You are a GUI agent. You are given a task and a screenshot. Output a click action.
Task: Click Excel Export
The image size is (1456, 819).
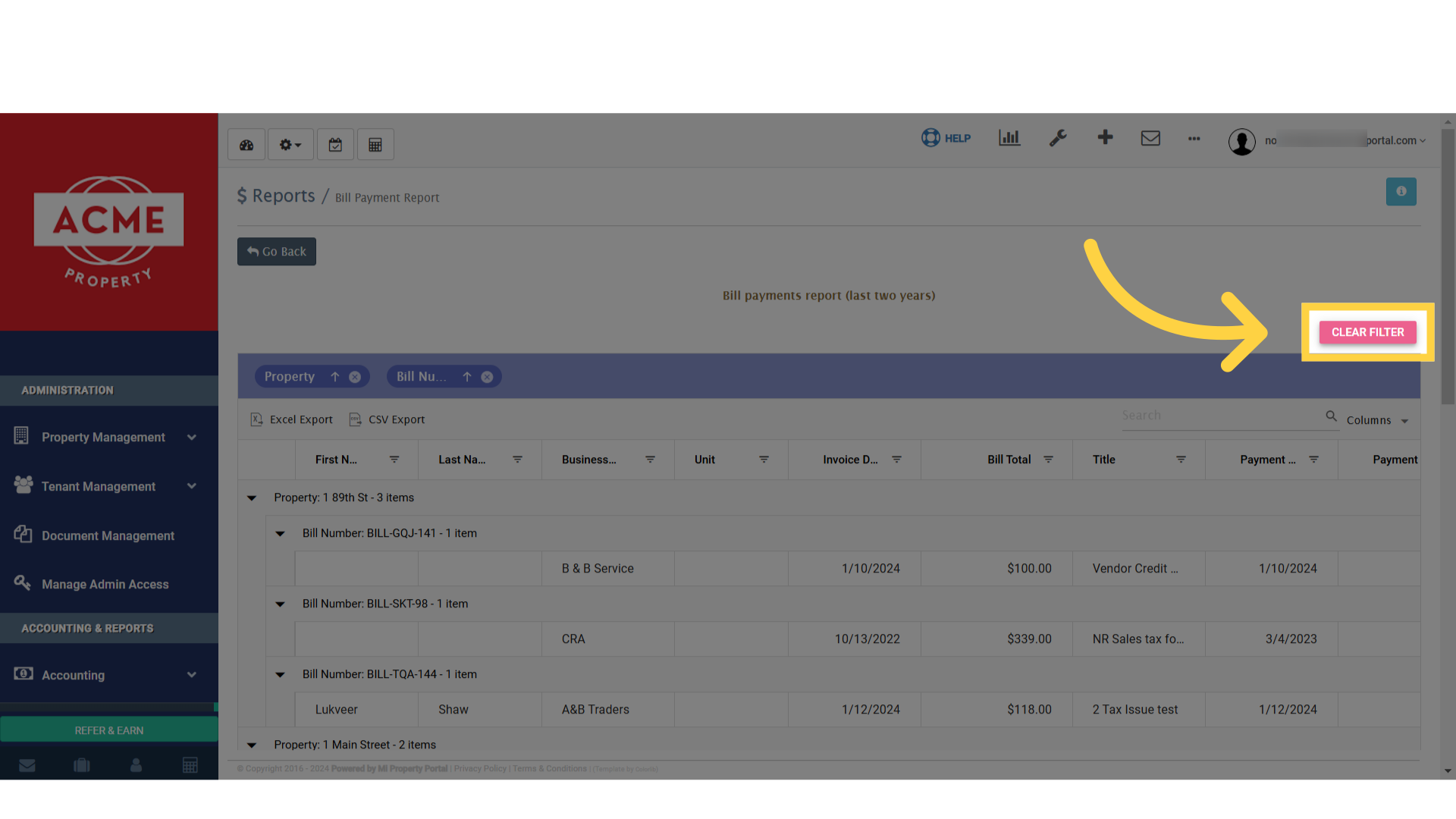(x=292, y=419)
